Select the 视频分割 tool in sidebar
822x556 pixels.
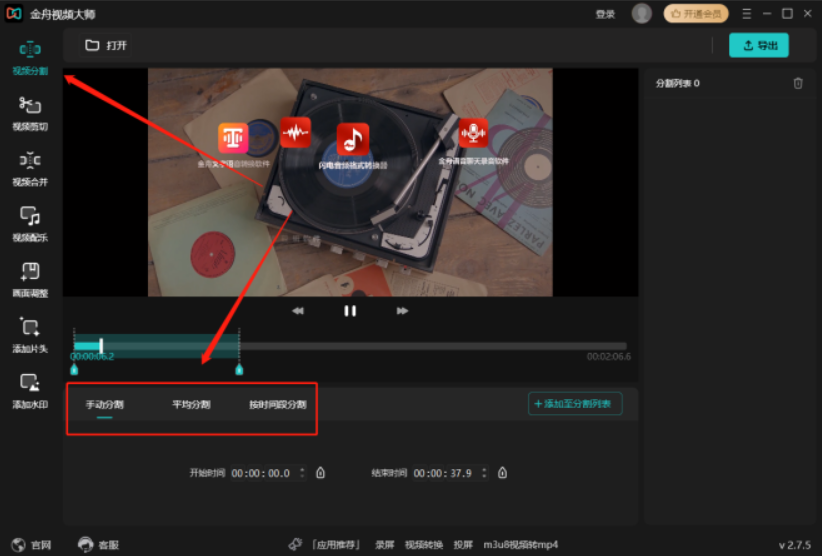[x=30, y=58]
